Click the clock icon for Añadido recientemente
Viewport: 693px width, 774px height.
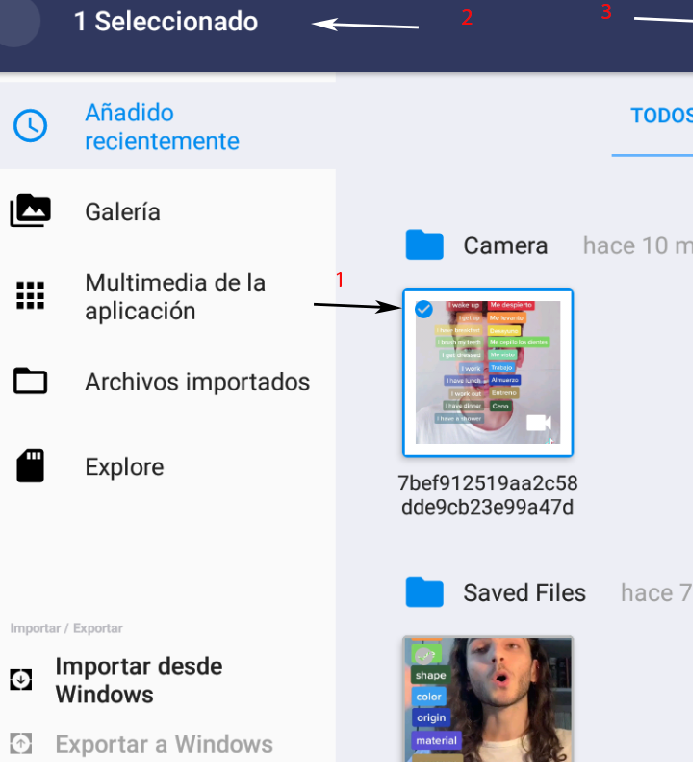click(x=29, y=126)
